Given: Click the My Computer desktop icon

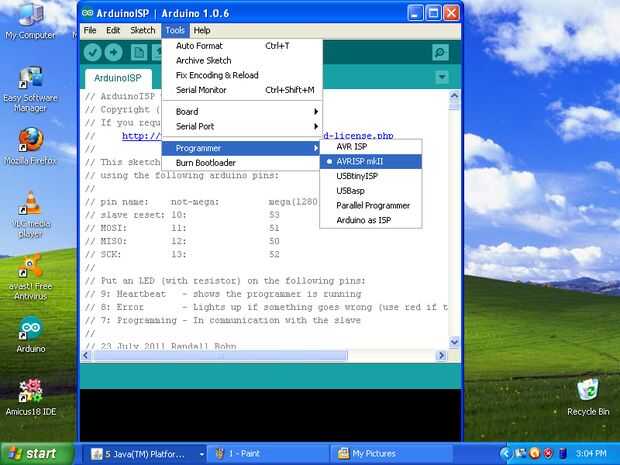Looking at the screenshot, I should (x=30, y=22).
